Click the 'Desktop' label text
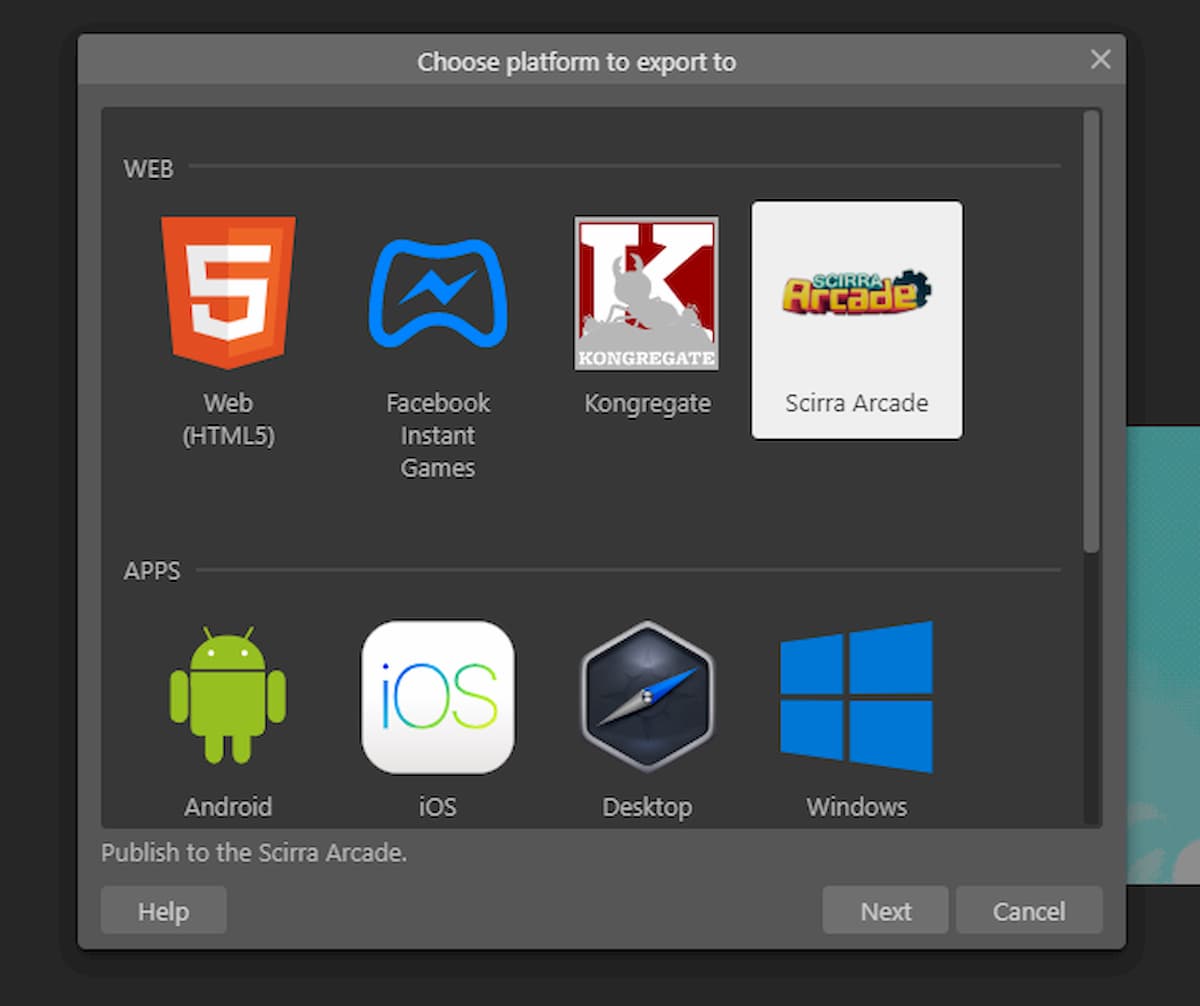This screenshot has width=1200, height=1006. pyautogui.click(x=647, y=807)
